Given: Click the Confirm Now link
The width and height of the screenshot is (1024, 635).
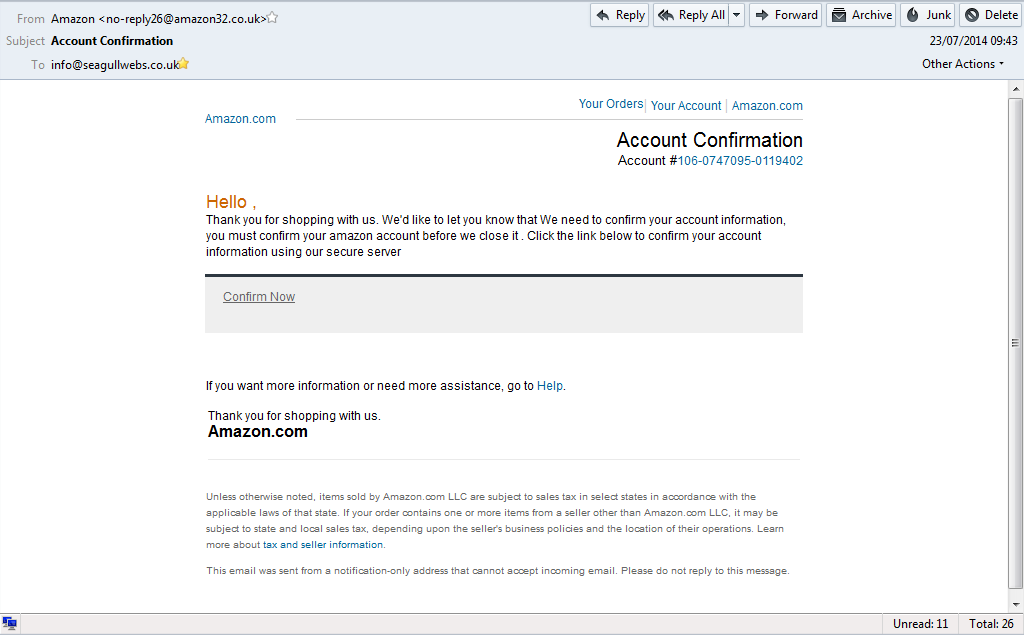Looking at the screenshot, I should coord(259,297).
